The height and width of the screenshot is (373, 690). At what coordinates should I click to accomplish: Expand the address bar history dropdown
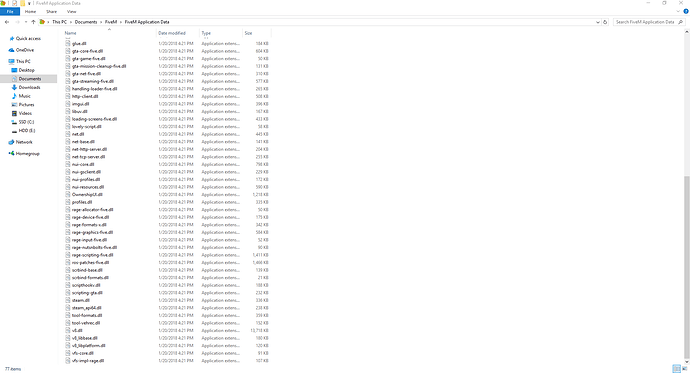[x=598, y=22]
